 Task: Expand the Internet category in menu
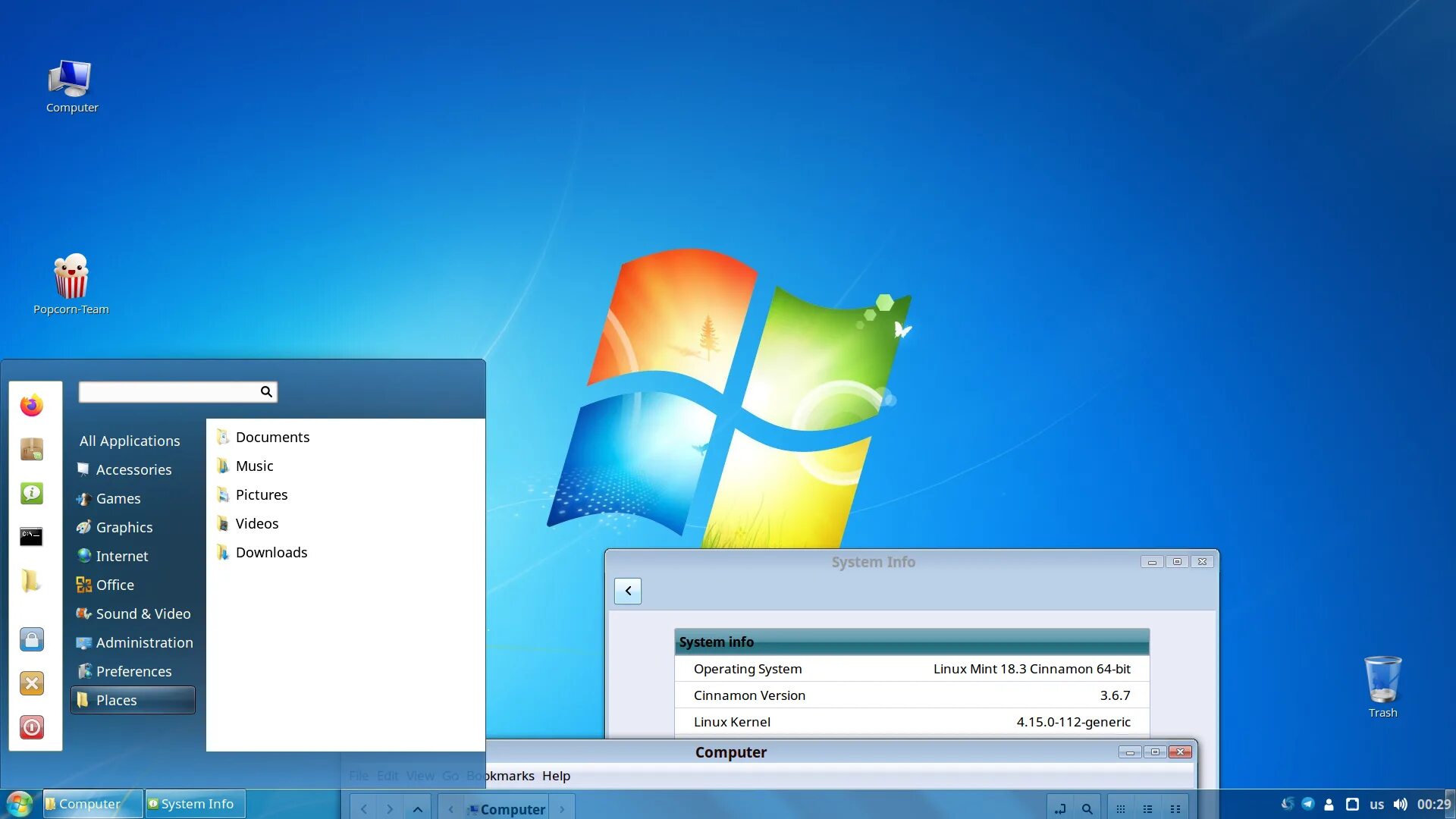pos(121,555)
